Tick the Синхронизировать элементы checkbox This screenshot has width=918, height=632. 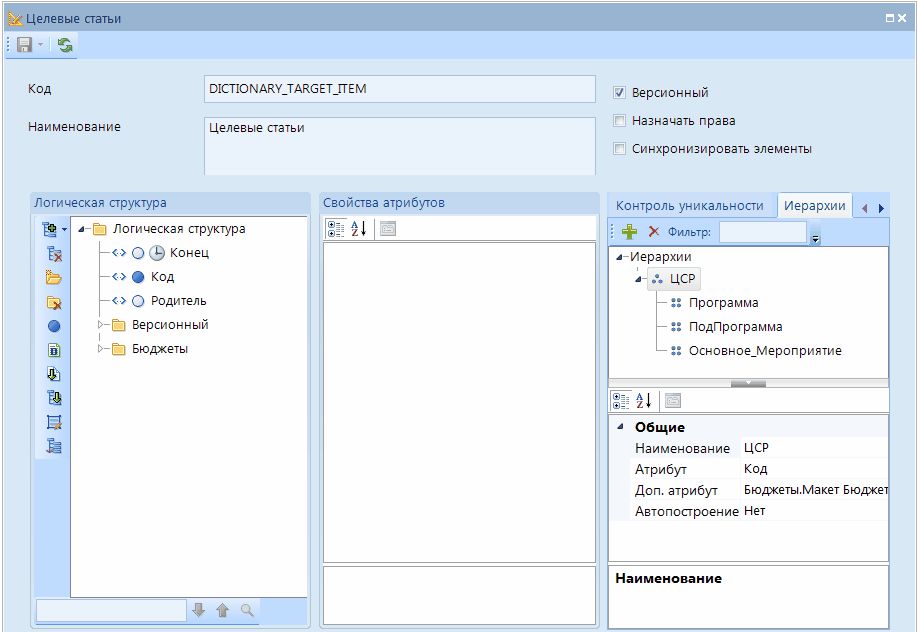(x=620, y=149)
